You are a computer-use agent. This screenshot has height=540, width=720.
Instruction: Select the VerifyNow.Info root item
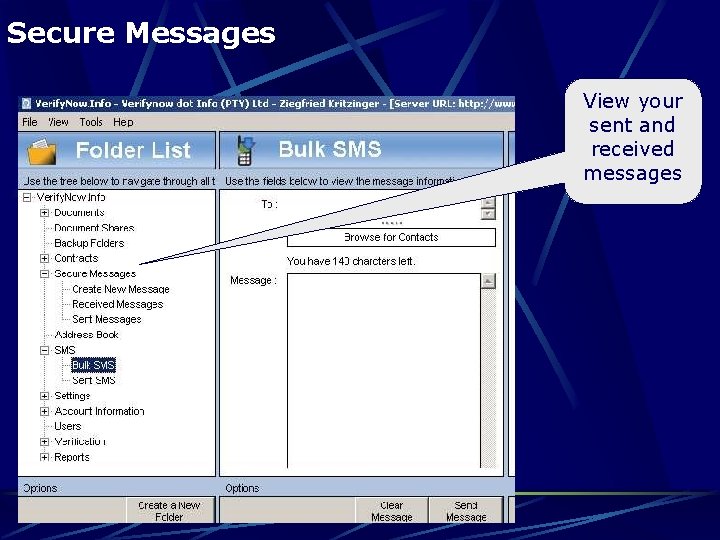click(71, 197)
